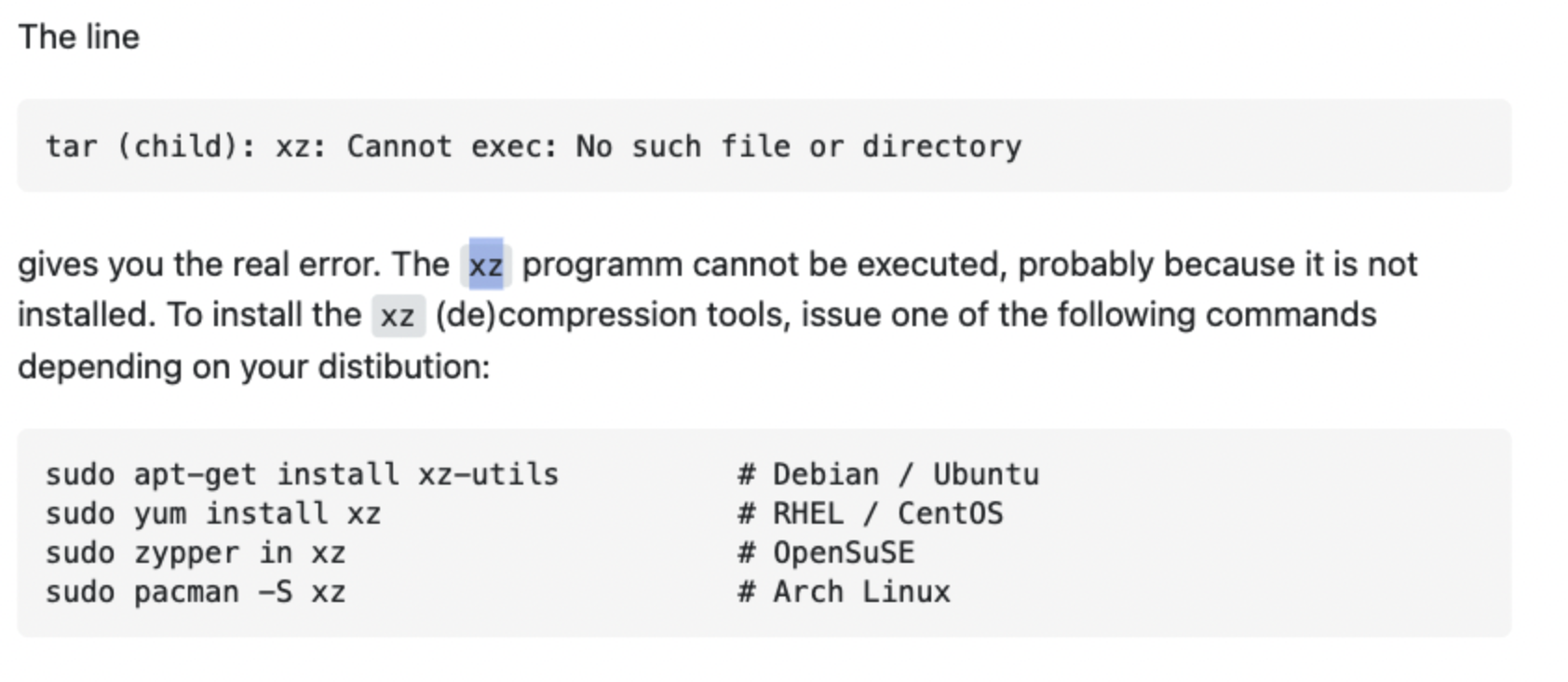Click the sudo zypper in xz command
1568x682 pixels.
(x=196, y=552)
